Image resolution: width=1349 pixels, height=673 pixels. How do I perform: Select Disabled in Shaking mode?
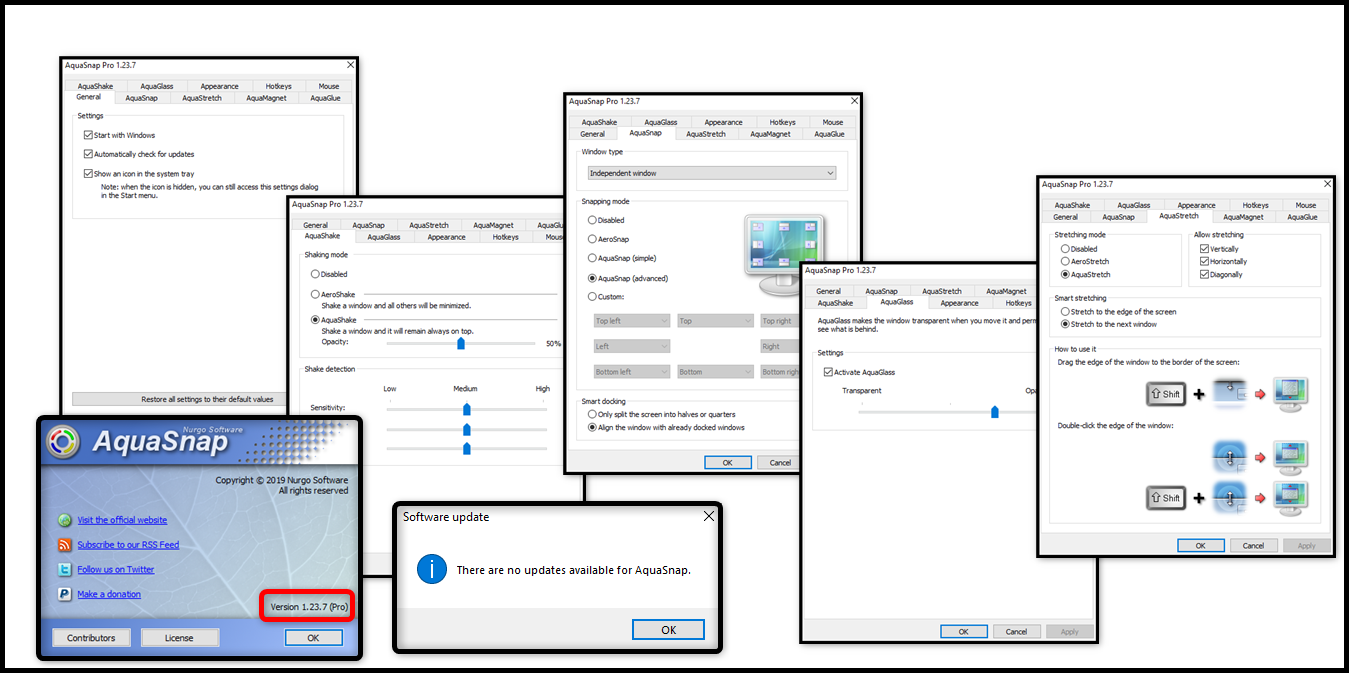click(316, 274)
